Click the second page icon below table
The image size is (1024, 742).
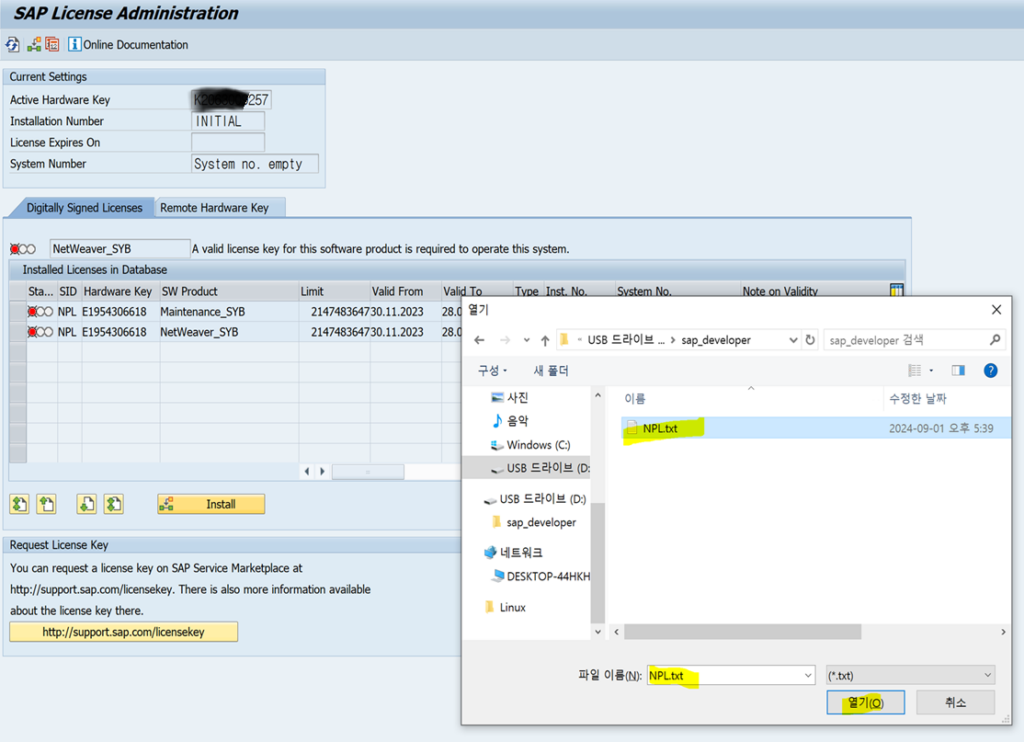[46, 504]
